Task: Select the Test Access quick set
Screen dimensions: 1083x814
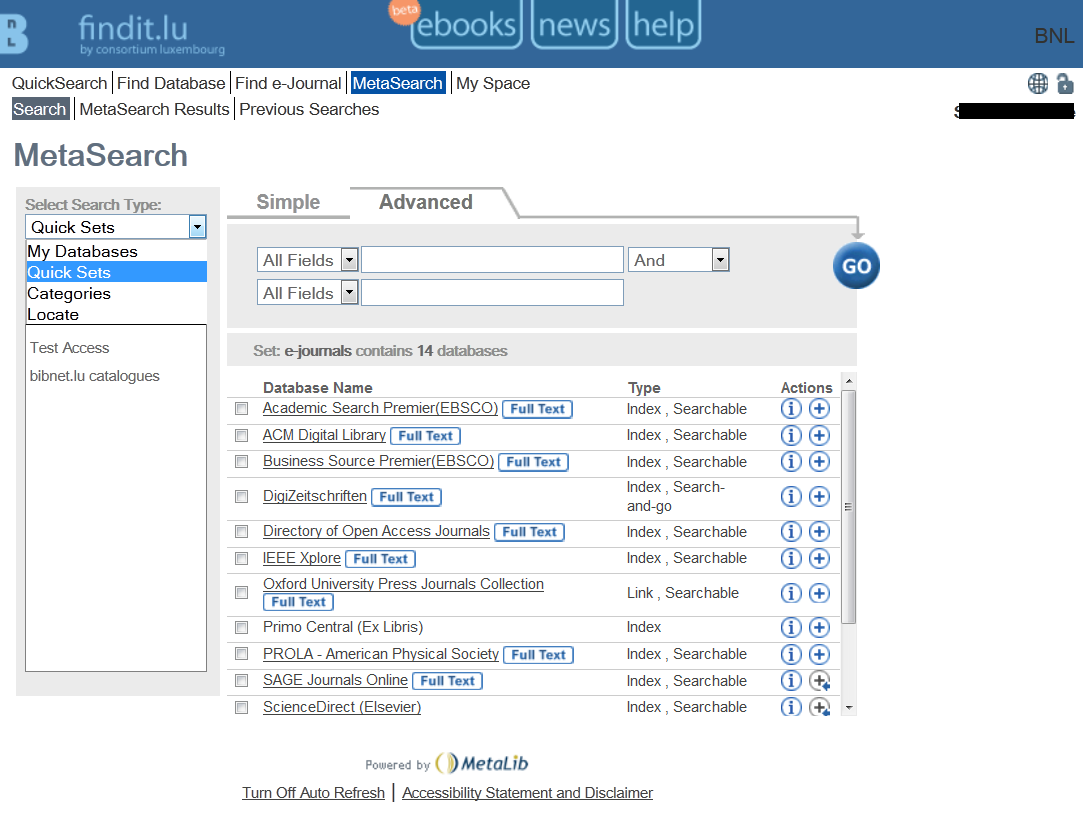Action: (x=69, y=348)
